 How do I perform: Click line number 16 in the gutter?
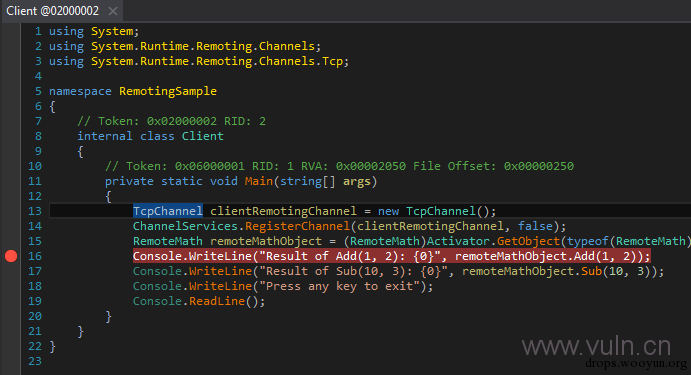pyautogui.click(x=35, y=256)
